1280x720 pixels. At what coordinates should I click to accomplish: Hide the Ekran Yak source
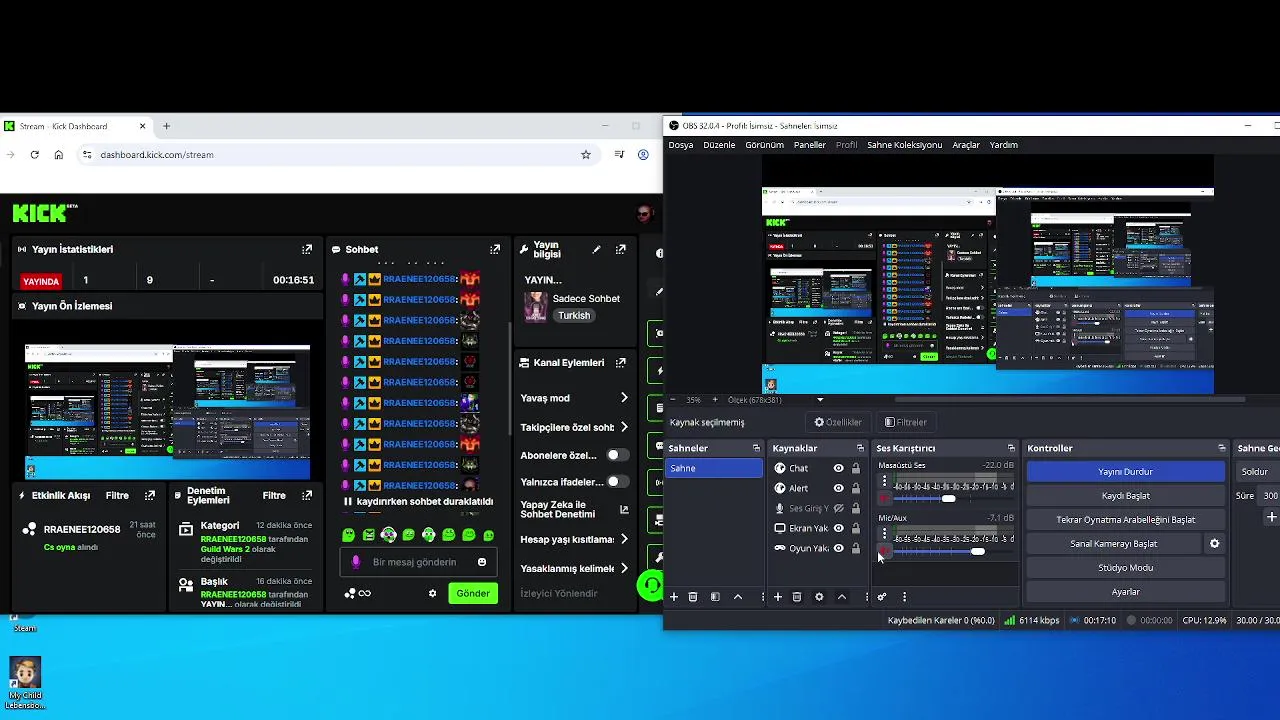(x=838, y=528)
